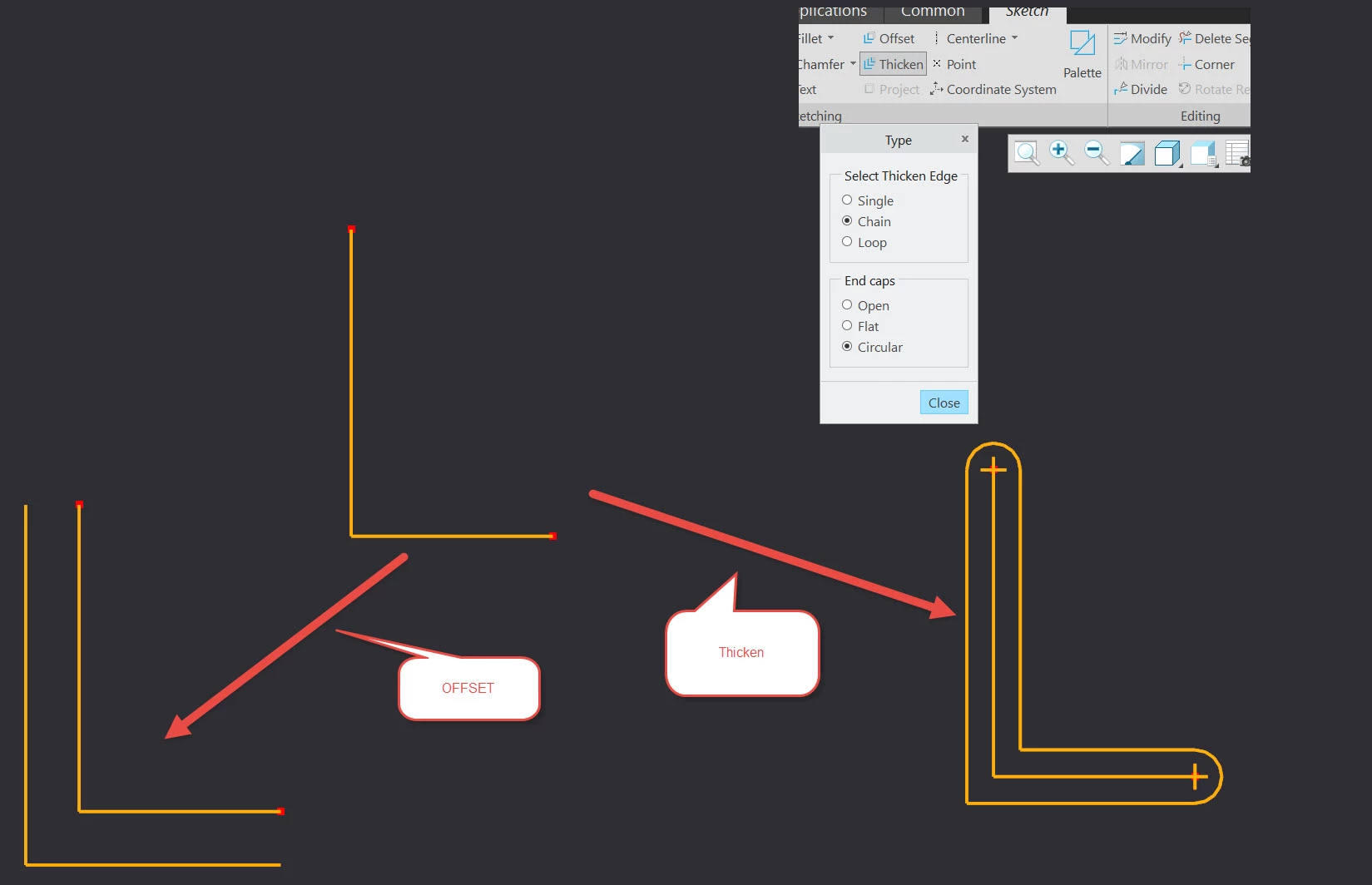Expand the Chamfer dropdown arrow
This screenshot has height=885, width=1372.
click(853, 64)
